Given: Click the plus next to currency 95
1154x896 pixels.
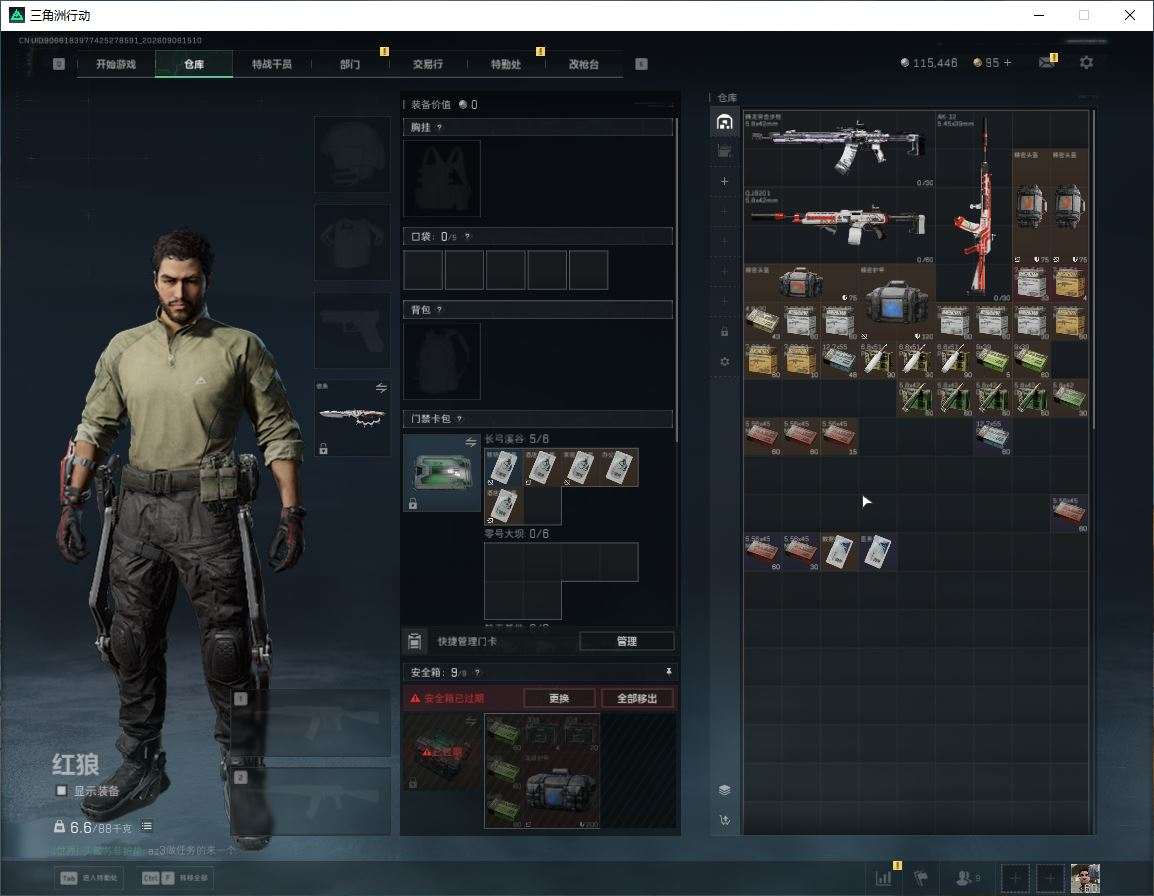Looking at the screenshot, I should coord(1008,63).
